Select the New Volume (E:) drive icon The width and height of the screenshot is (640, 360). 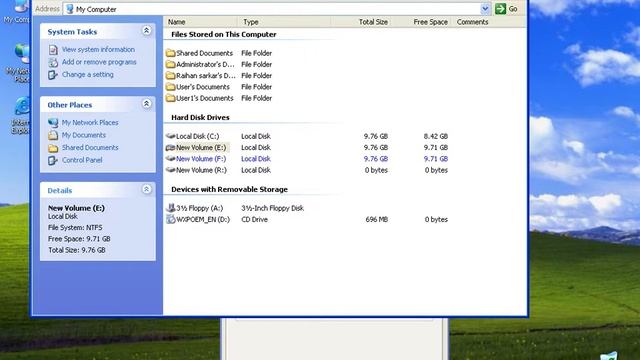(170, 147)
